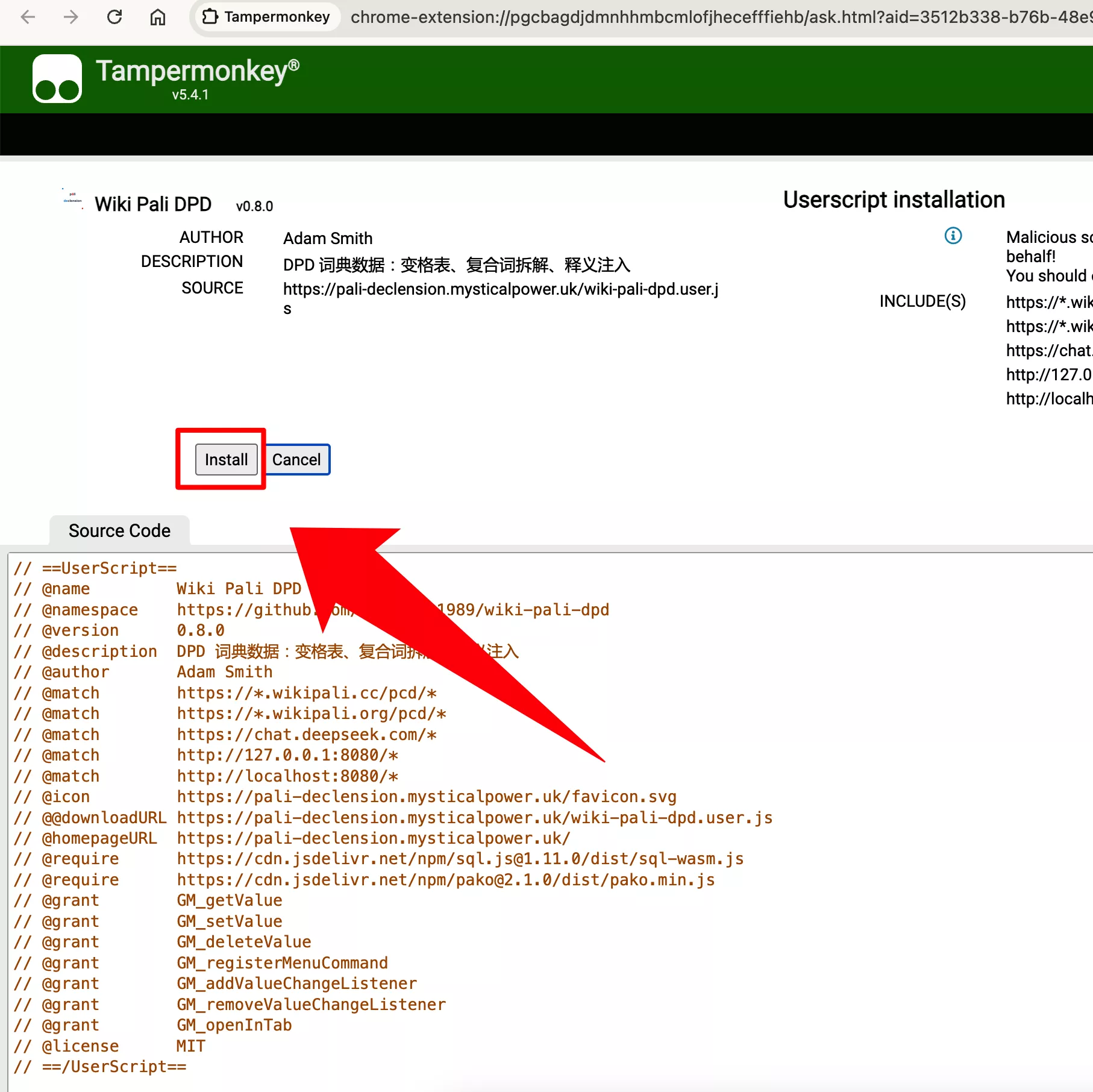The image size is (1093, 1092).
Task: Open the Source Code tab
Action: [119, 531]
